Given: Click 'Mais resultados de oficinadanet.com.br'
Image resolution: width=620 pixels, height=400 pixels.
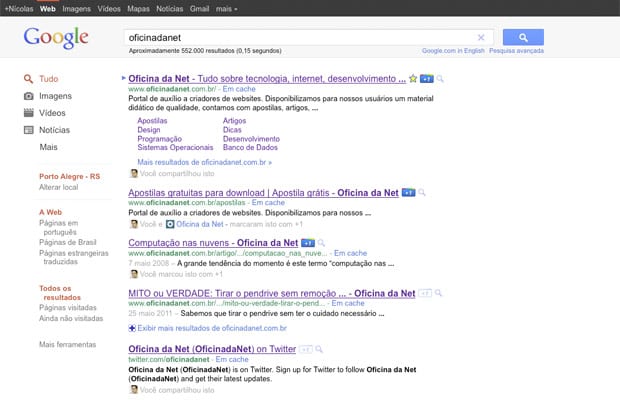Looking at the screenshot, I should click(204, 162).
